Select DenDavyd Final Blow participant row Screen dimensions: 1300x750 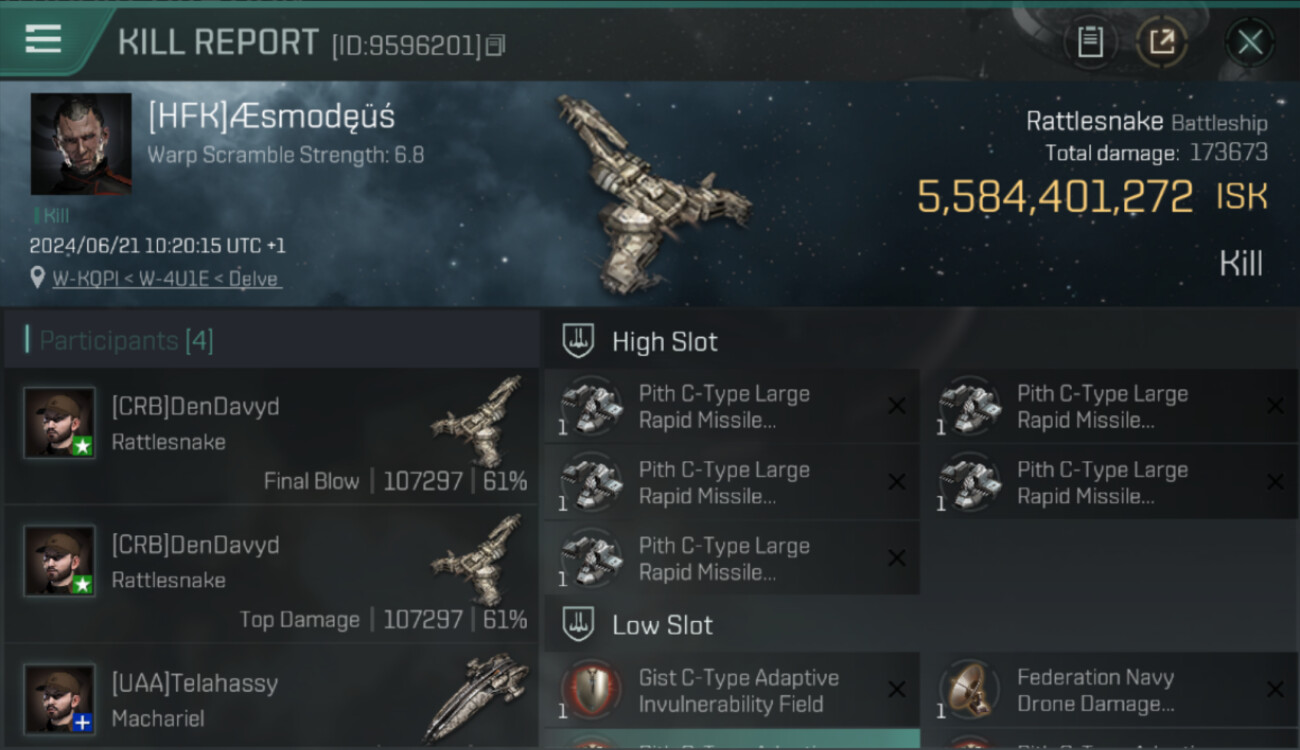click(x=272, y=437)
